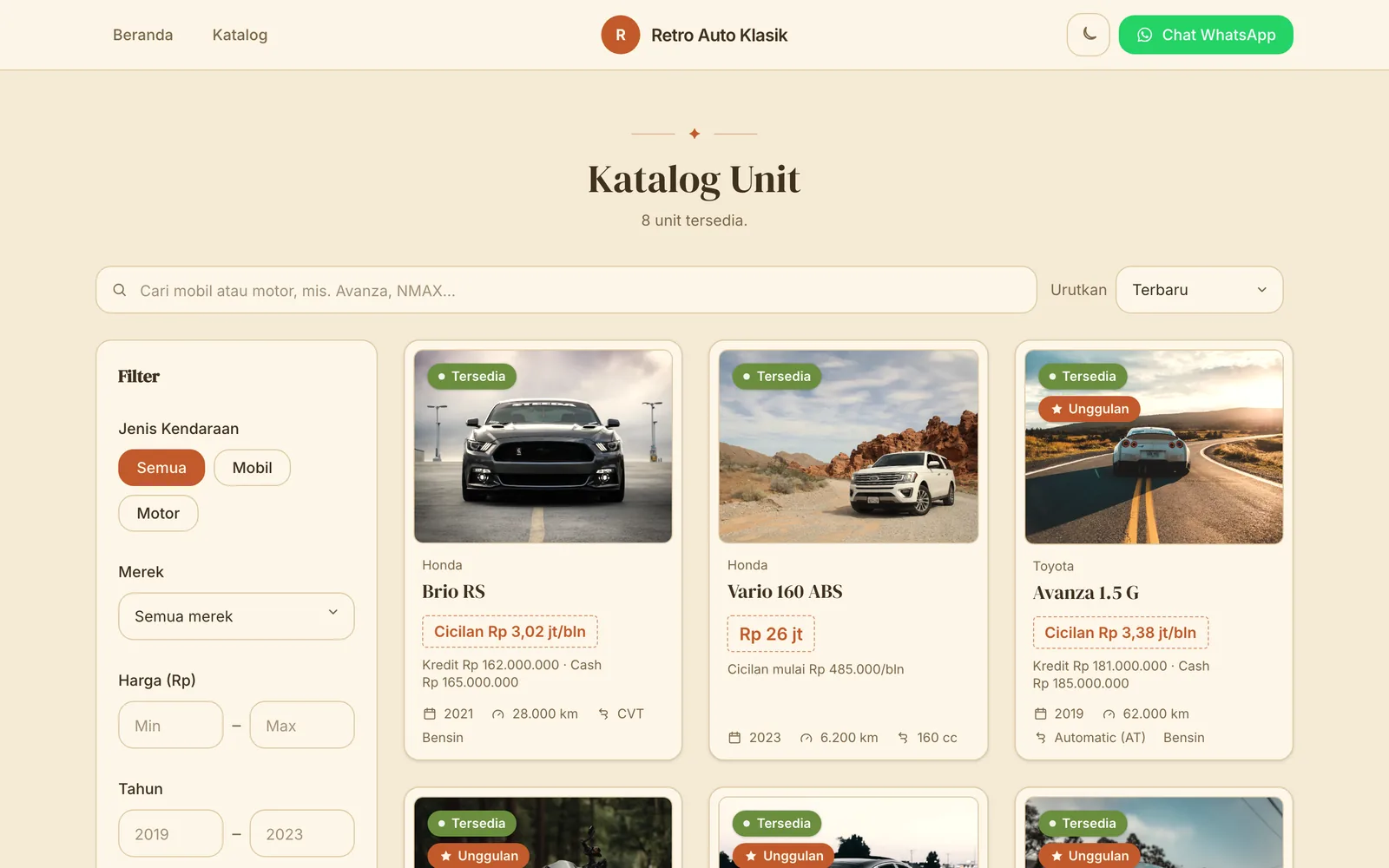Click the Tersedia badge on the Vario card
Screen dimensions: 1389x868
click(777, 376)
